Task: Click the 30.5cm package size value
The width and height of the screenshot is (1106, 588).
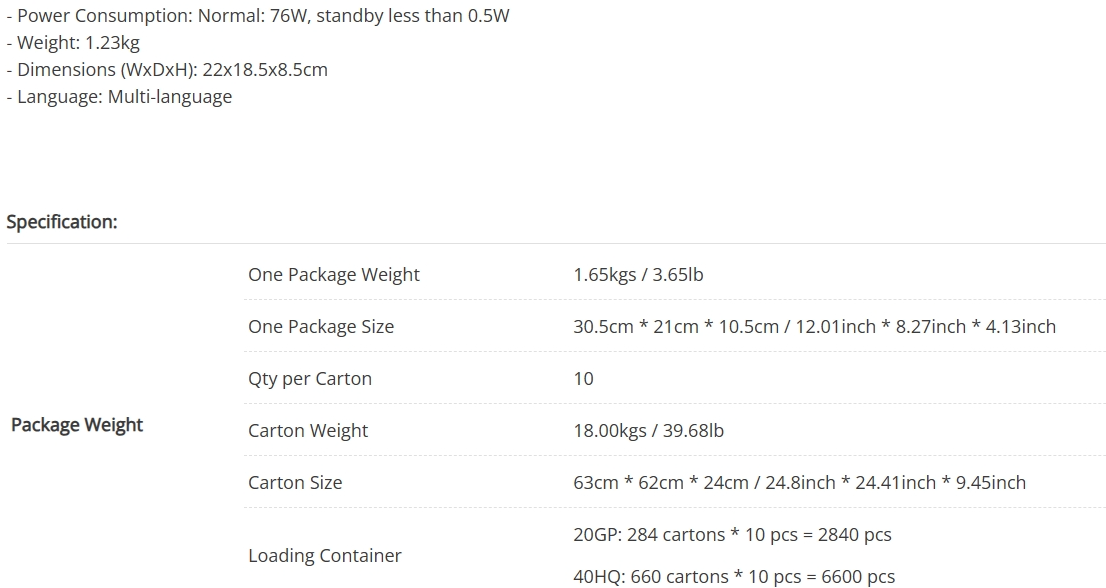Action: point(815,326)
